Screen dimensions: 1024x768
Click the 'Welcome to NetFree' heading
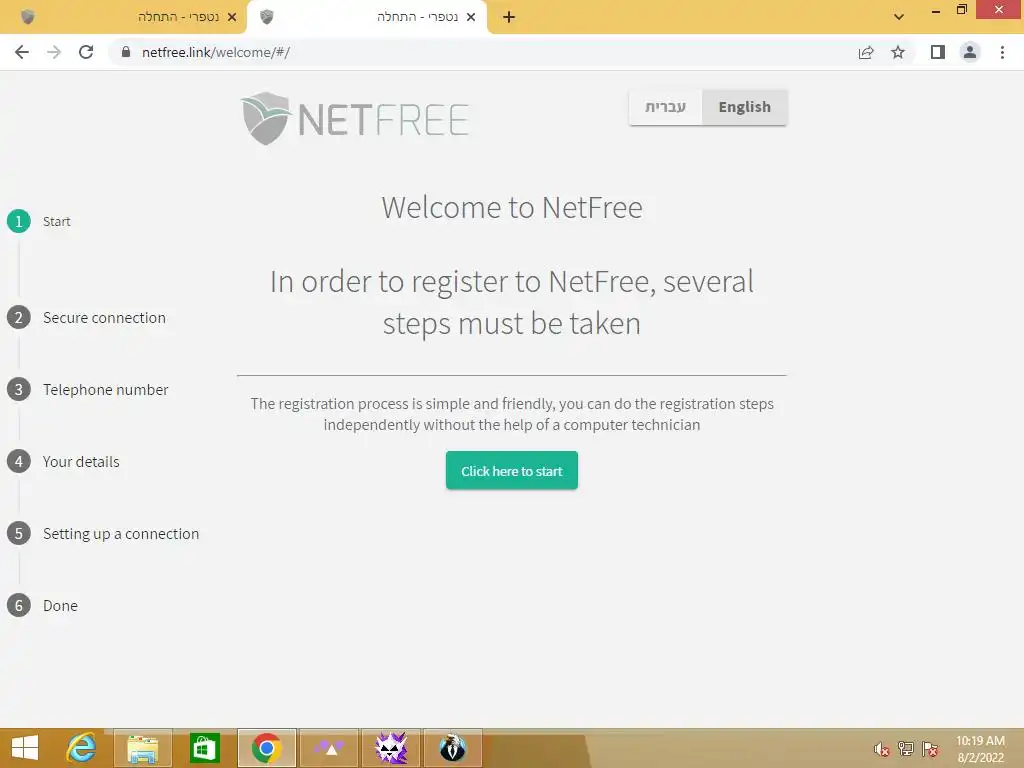(x=512, y=208)
